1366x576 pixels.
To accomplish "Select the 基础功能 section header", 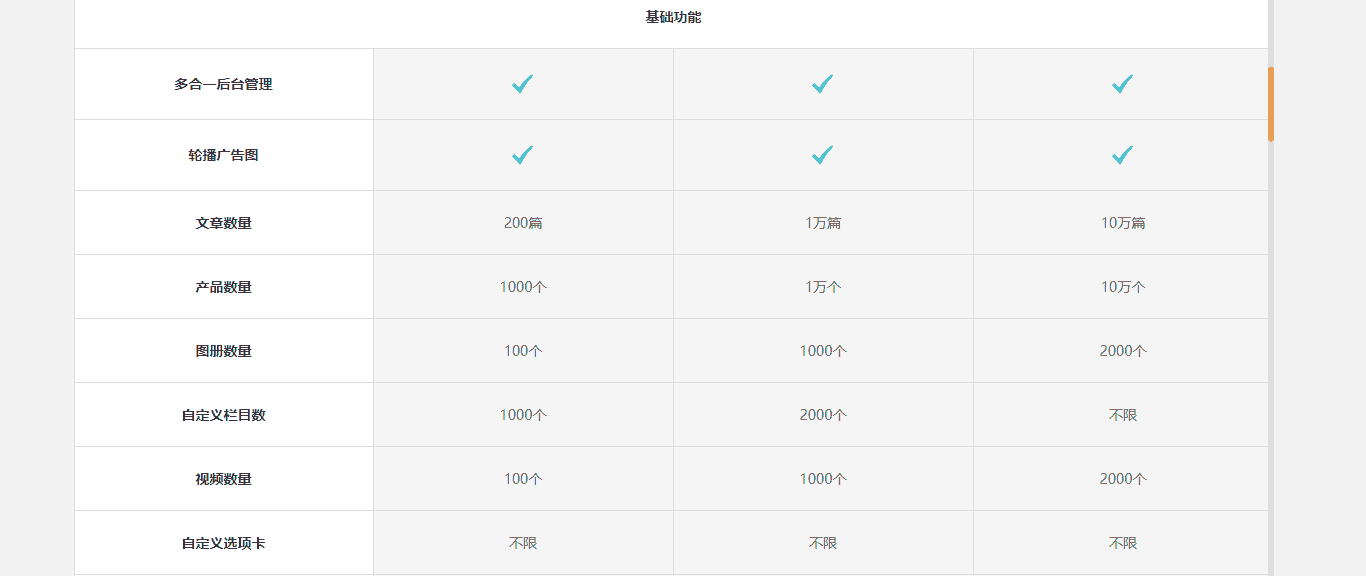I will coord(673,17).
